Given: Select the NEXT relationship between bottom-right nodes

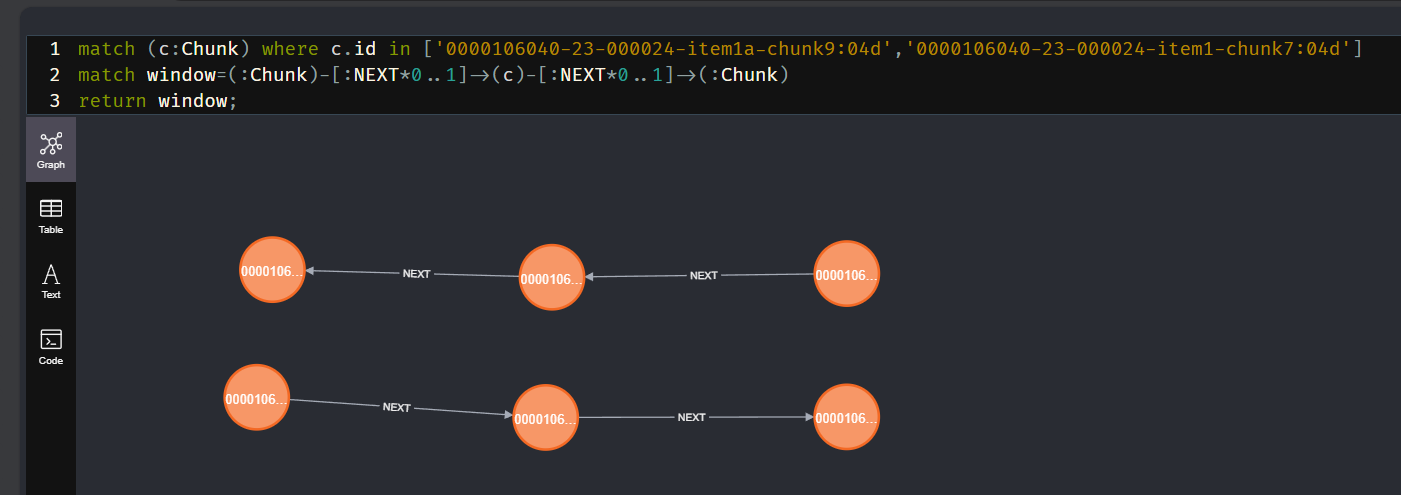Looking at the screenshot, I should coord(691,417).
